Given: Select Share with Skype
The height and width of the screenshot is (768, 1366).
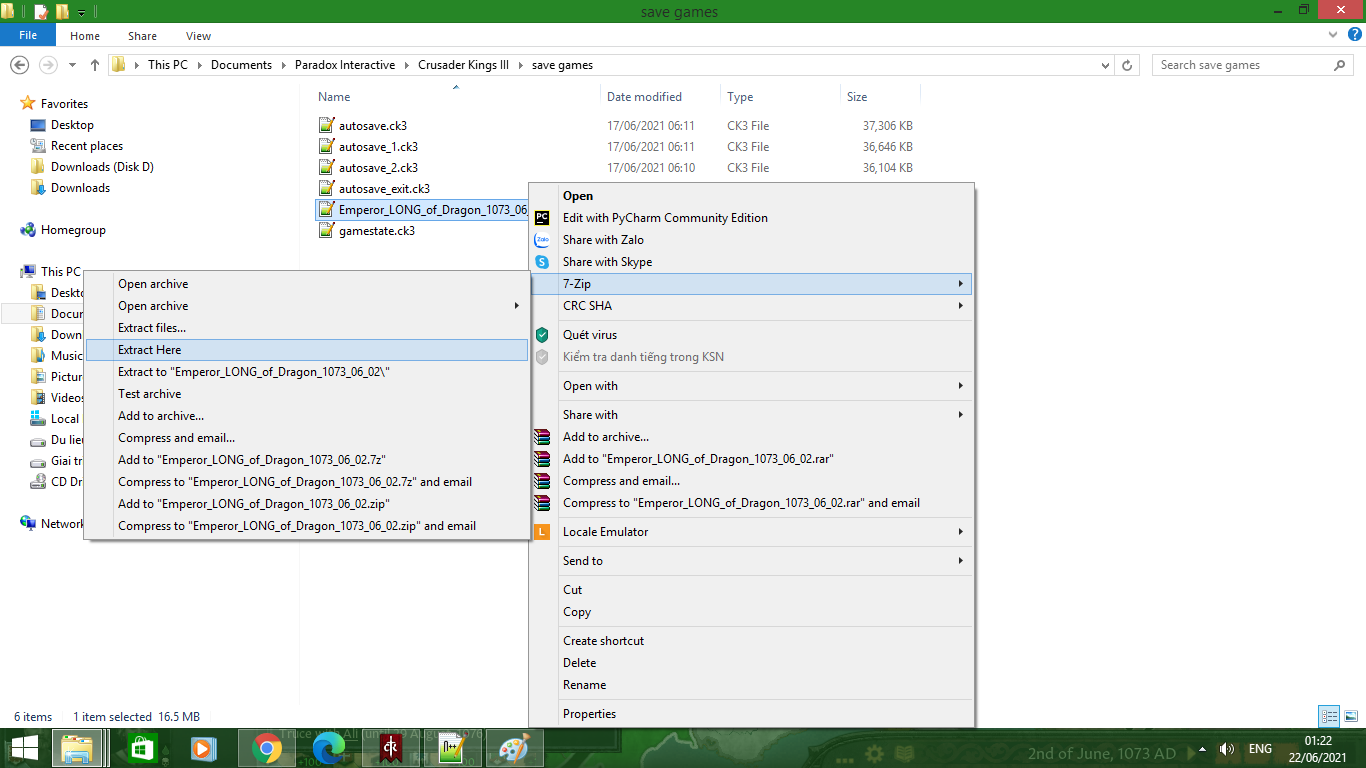Looking at the screenshot, I should point(751,262).
